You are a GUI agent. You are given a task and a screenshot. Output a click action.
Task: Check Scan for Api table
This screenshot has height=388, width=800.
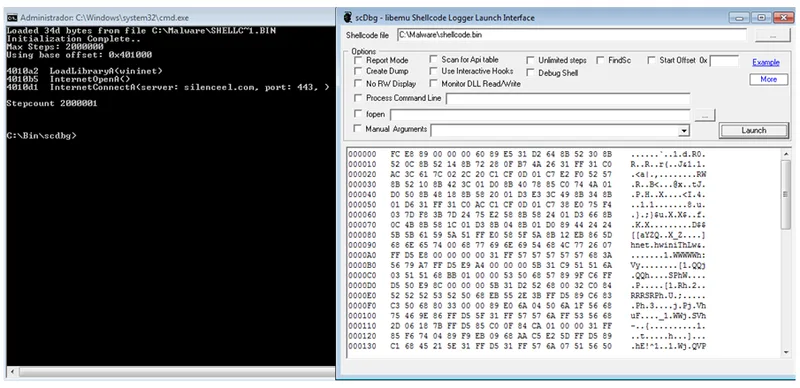[x=433, y=60]
